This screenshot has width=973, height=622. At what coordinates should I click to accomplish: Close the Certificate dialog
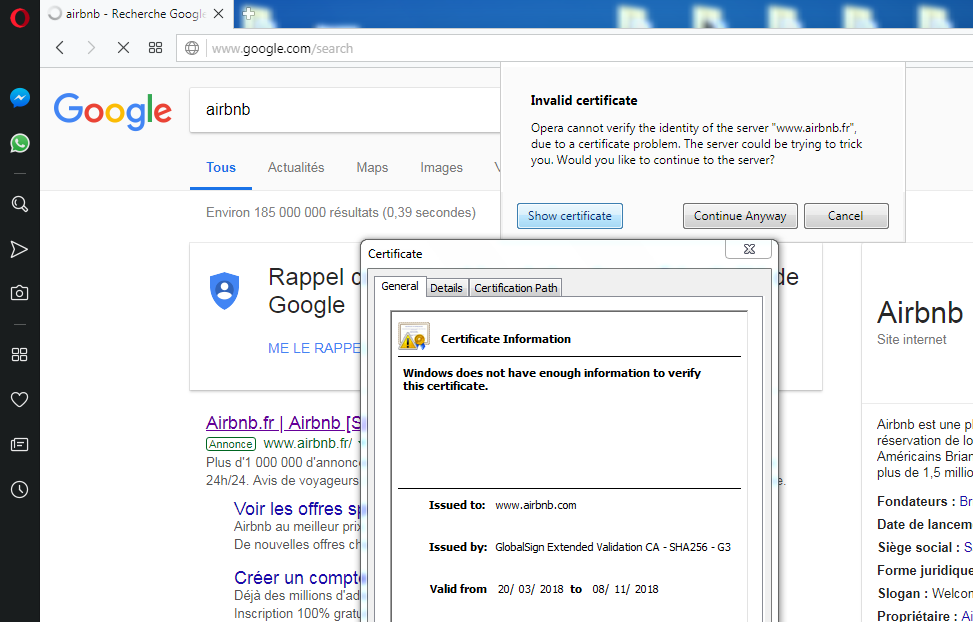click(x=748, y=249)
